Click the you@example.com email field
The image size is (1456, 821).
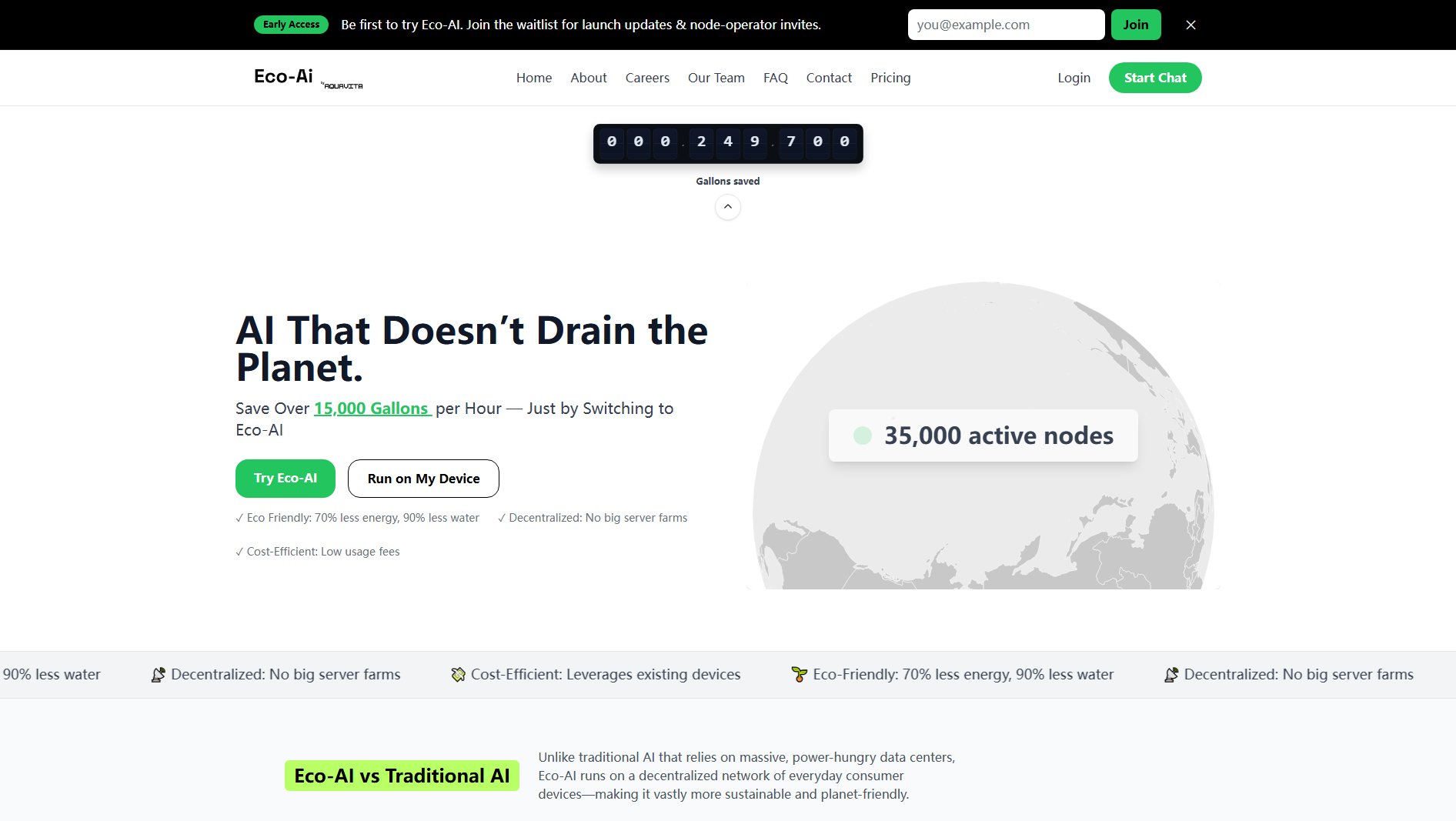[1005, 24]
